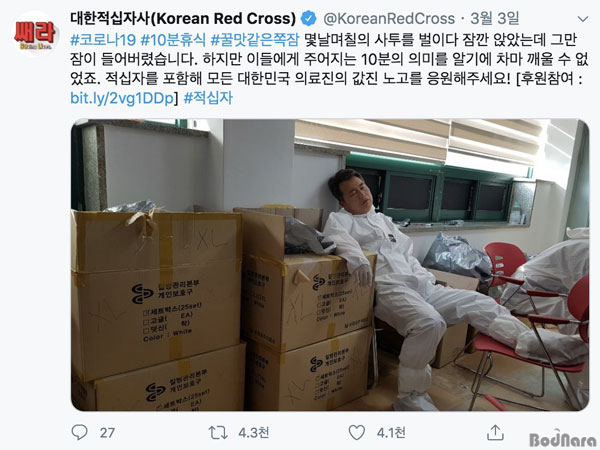This screenshot has width=600, height=450.
Task: Open the share upload icon
Action: click(495, 432)
